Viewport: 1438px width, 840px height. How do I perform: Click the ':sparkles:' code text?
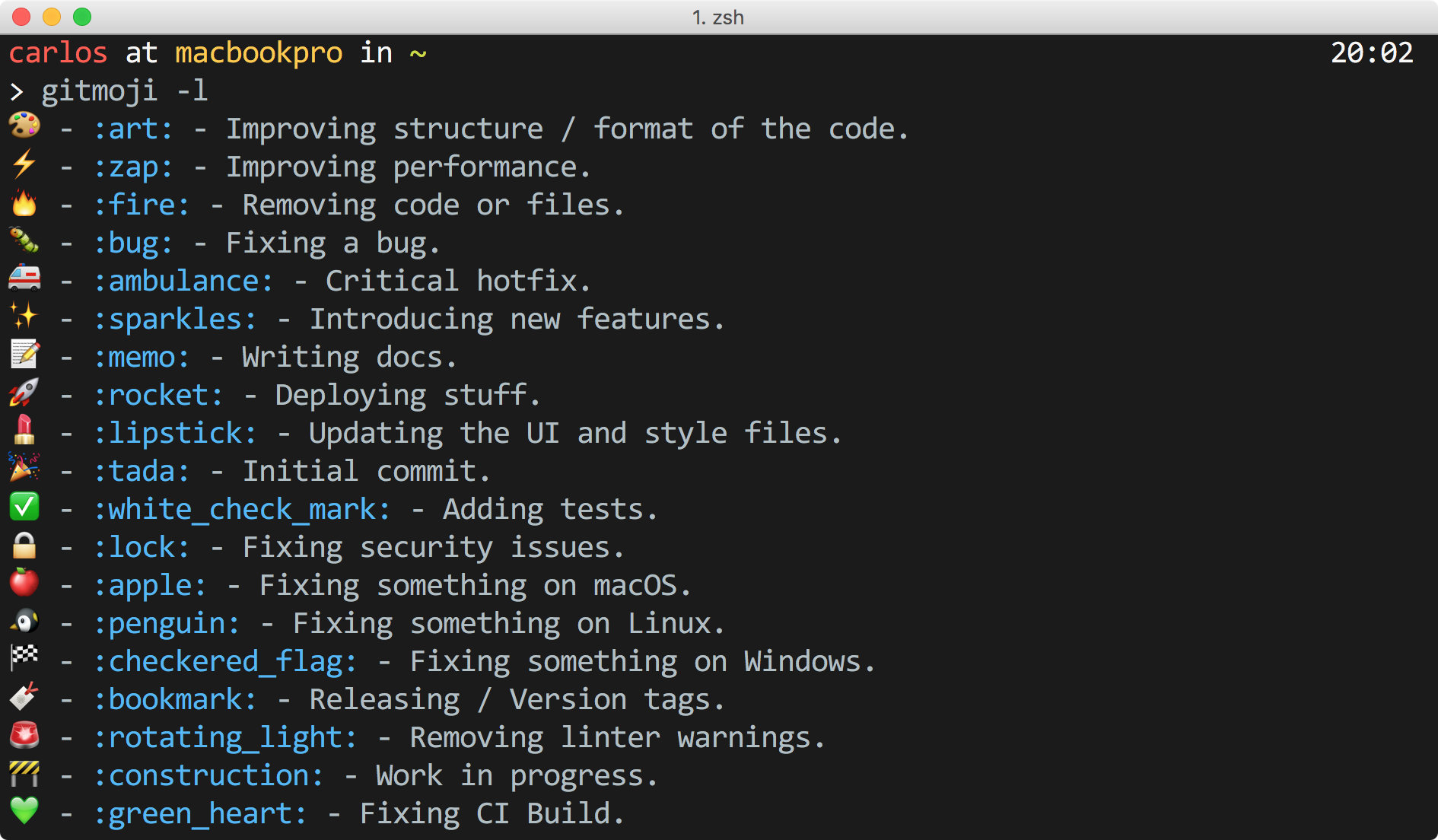point(175,319)
